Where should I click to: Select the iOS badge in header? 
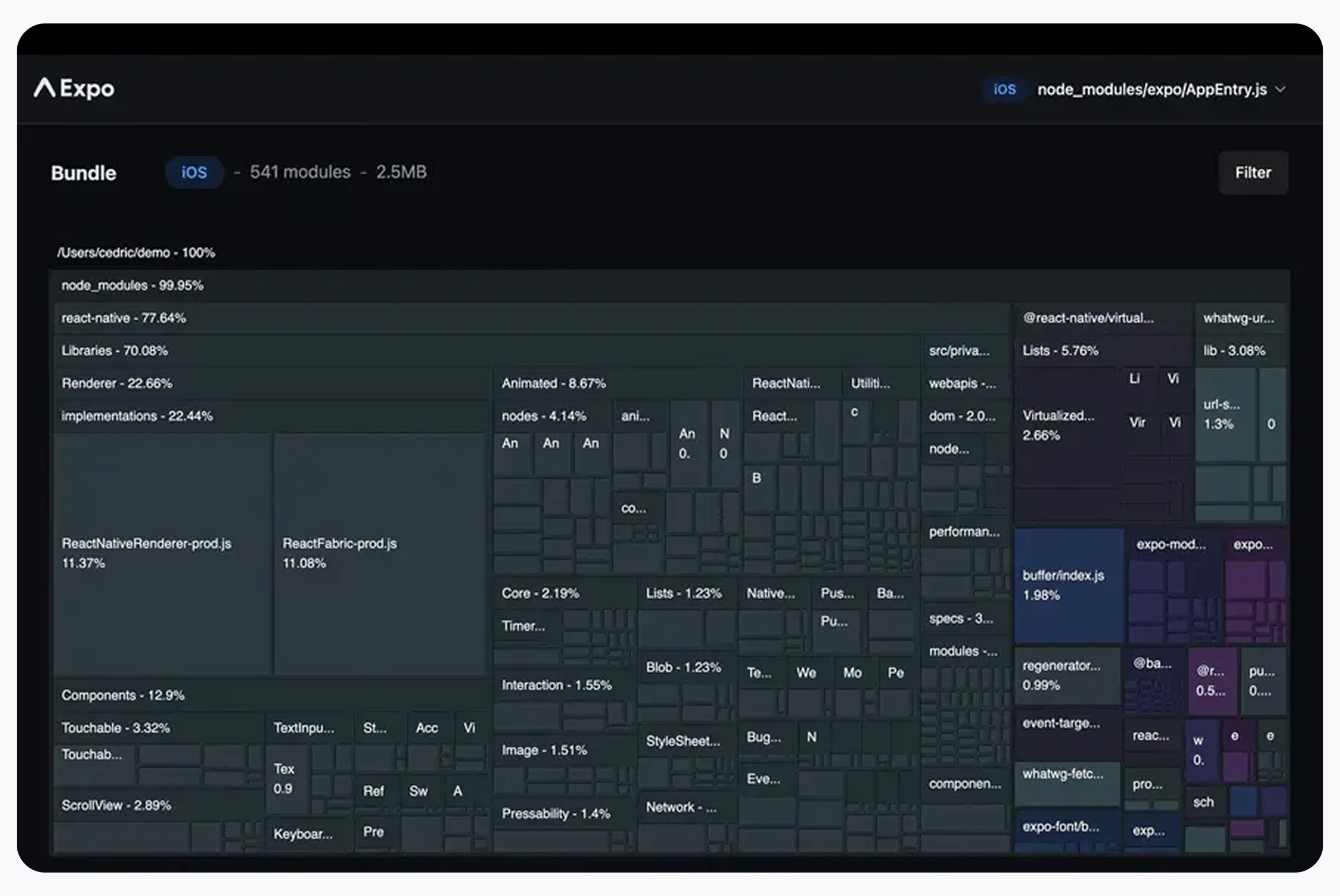1004,89
